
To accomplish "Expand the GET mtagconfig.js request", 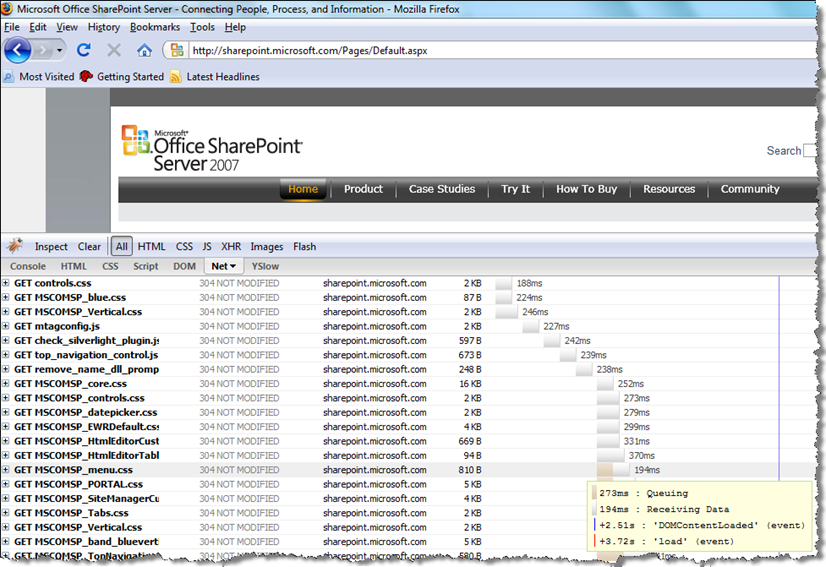I will [6, 326].
